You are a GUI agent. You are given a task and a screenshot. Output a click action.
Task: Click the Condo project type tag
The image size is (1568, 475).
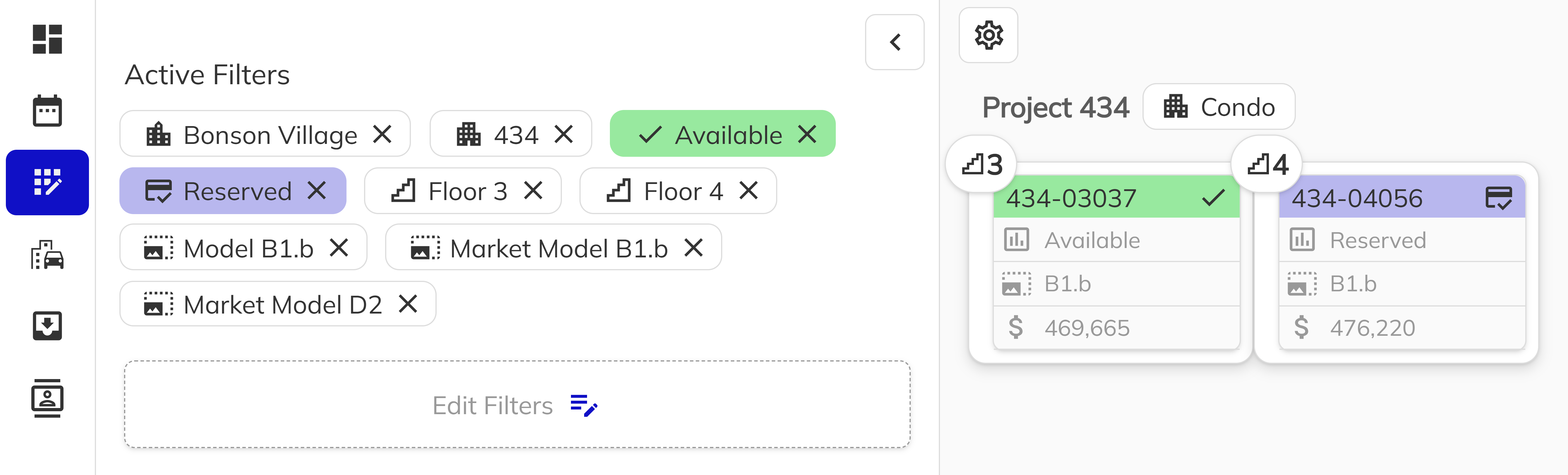[1219, 107]
